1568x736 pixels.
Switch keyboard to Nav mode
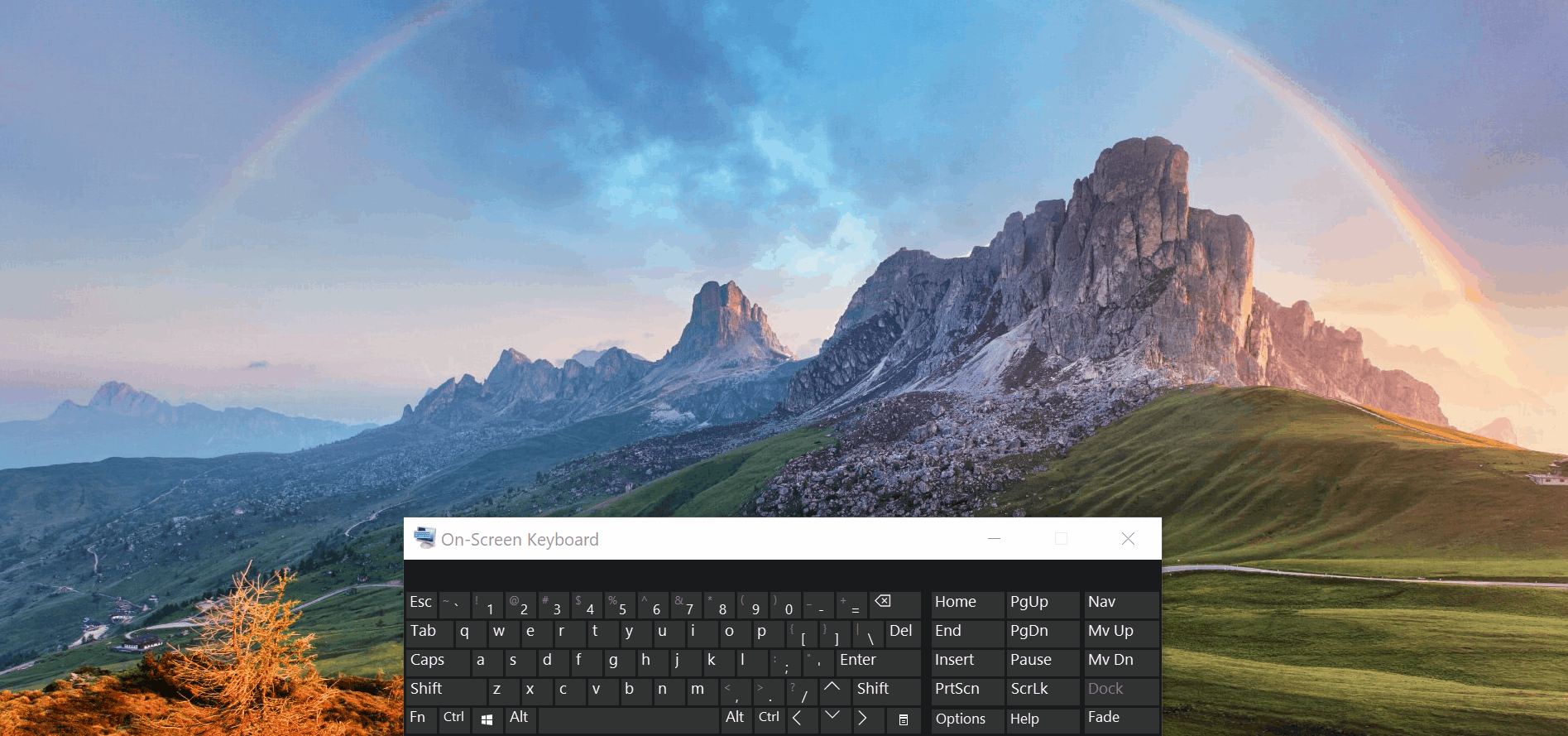click(1120, 603)
